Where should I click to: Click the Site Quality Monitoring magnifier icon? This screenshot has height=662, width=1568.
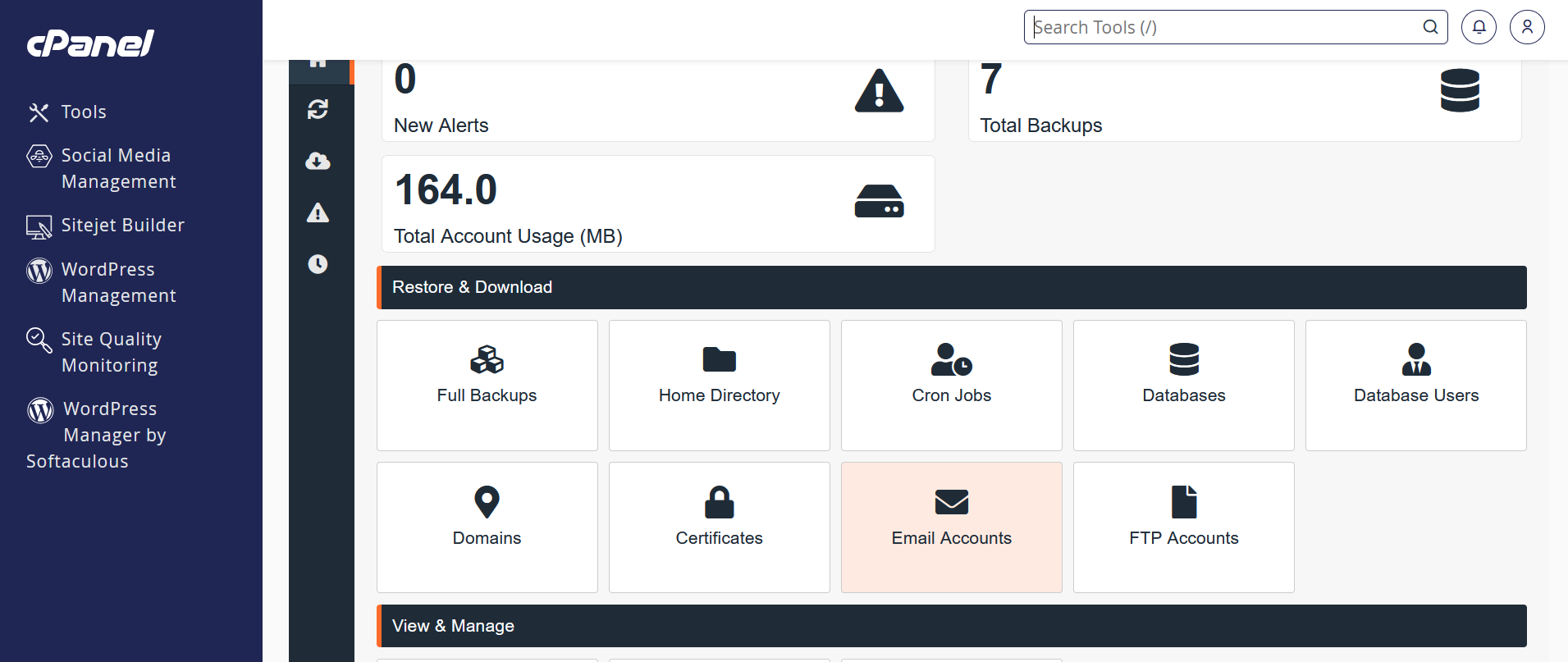39,340
